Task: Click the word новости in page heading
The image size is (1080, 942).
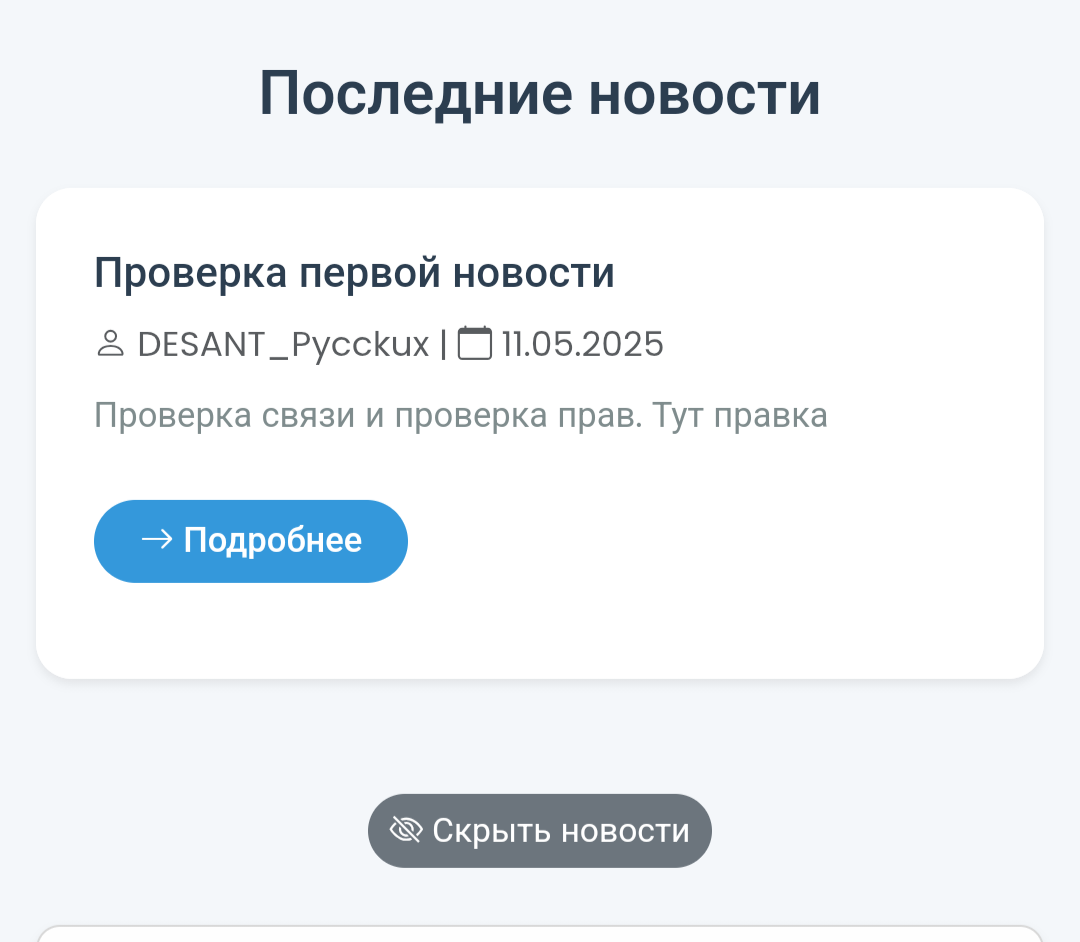Action: coord(703,94)
